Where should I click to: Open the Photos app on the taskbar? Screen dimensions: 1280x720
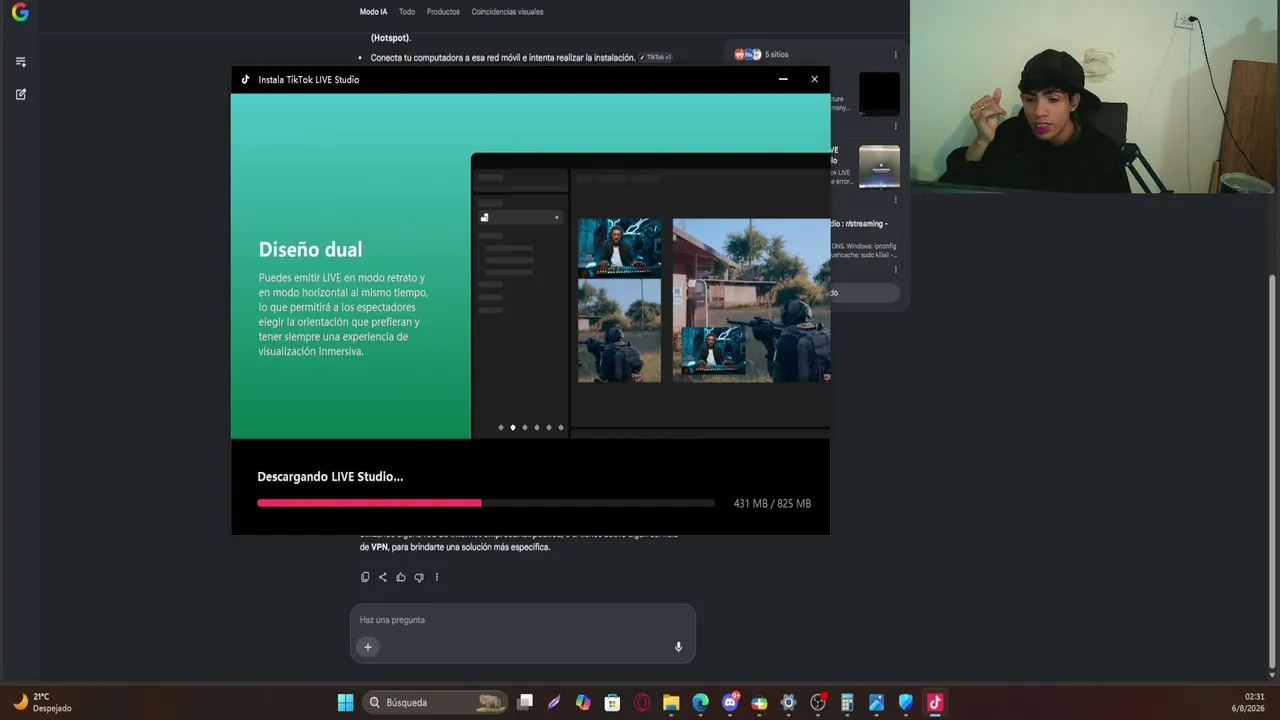(x=876, y=703)
